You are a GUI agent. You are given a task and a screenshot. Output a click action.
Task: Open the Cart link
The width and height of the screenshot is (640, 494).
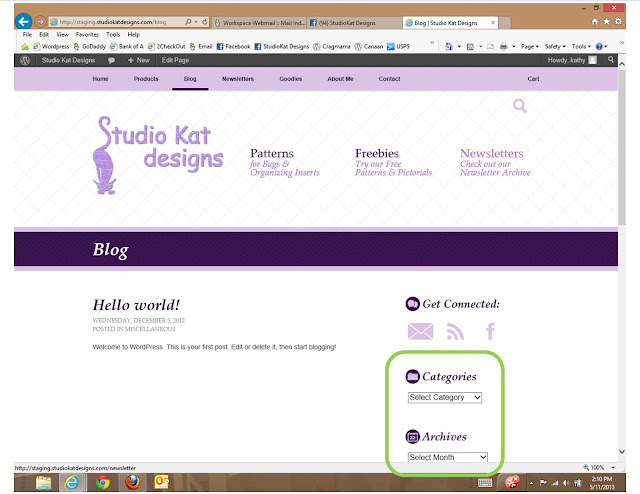point(533,79)
